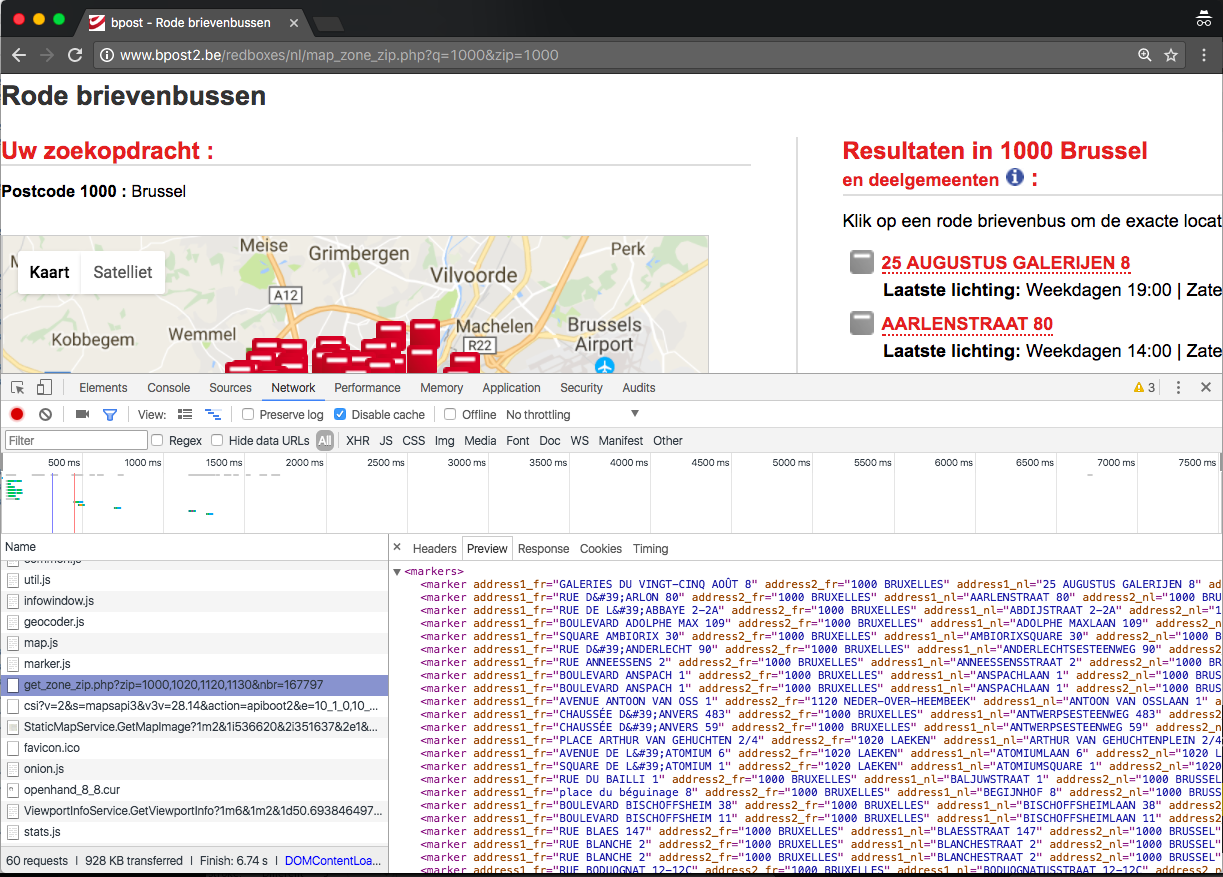1223x877 pixels.
Task: Enable the Preserve log checkbox
Action: tap(248, 415)
